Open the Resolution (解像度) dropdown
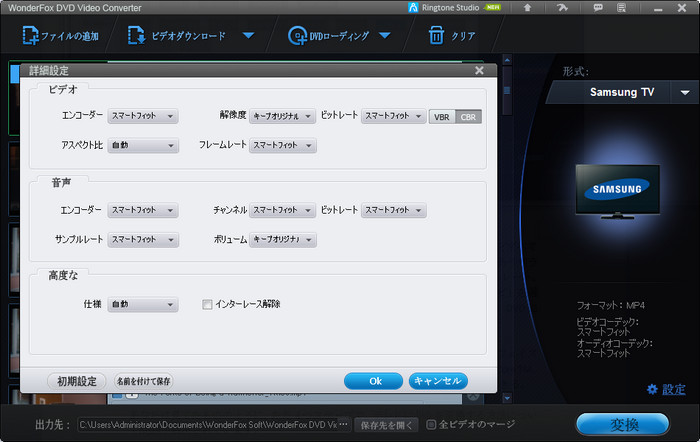Viewport: 700px width, 442px height. [x=282, y=116]
